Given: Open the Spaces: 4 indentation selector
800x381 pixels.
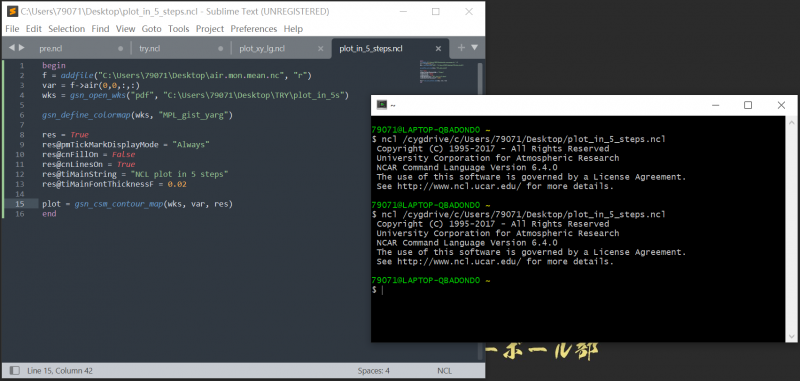Looking at the screenshot, I should (x=373, y=371).
